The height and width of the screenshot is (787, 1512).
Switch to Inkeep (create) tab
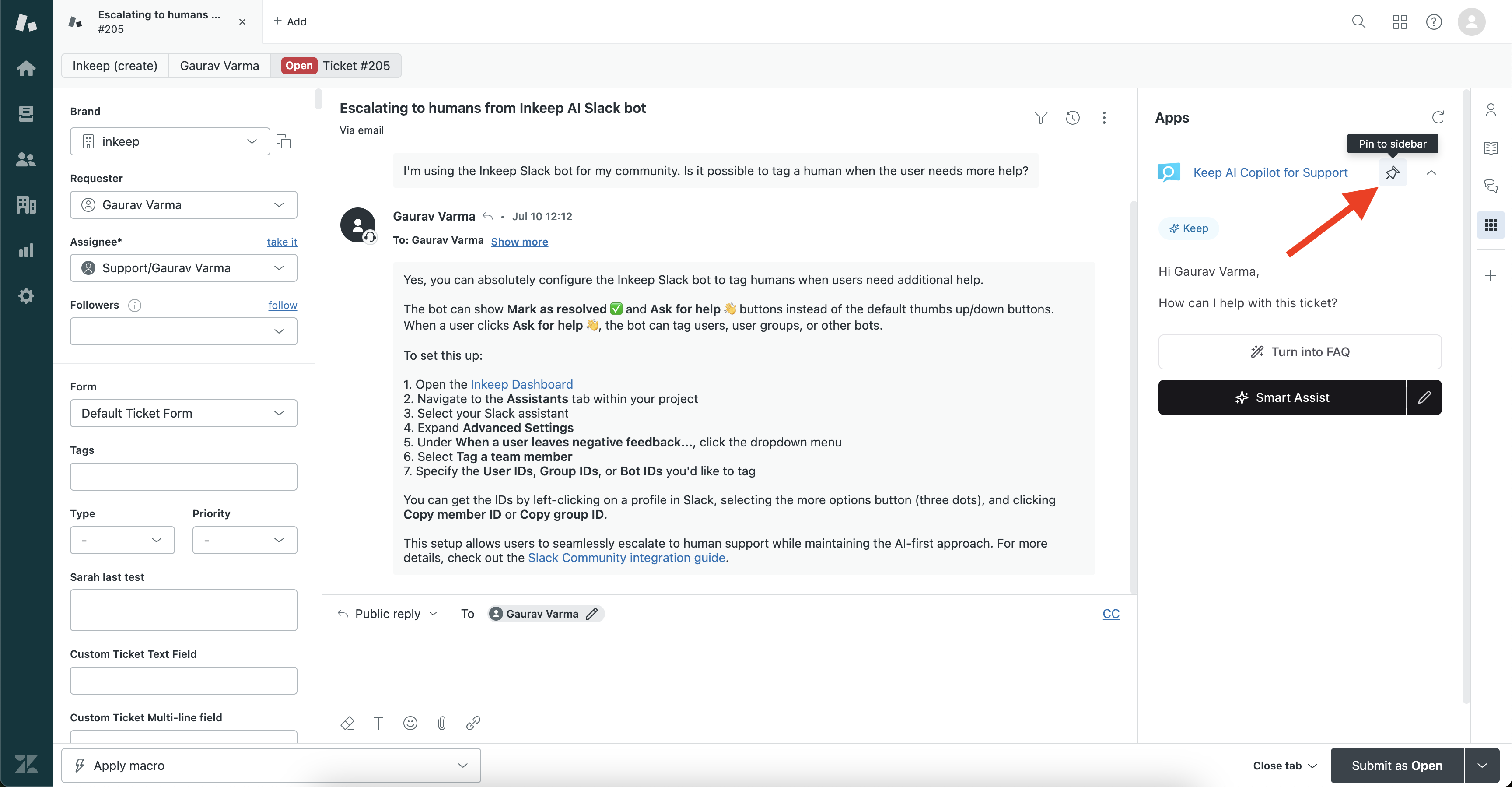point(115,66)
